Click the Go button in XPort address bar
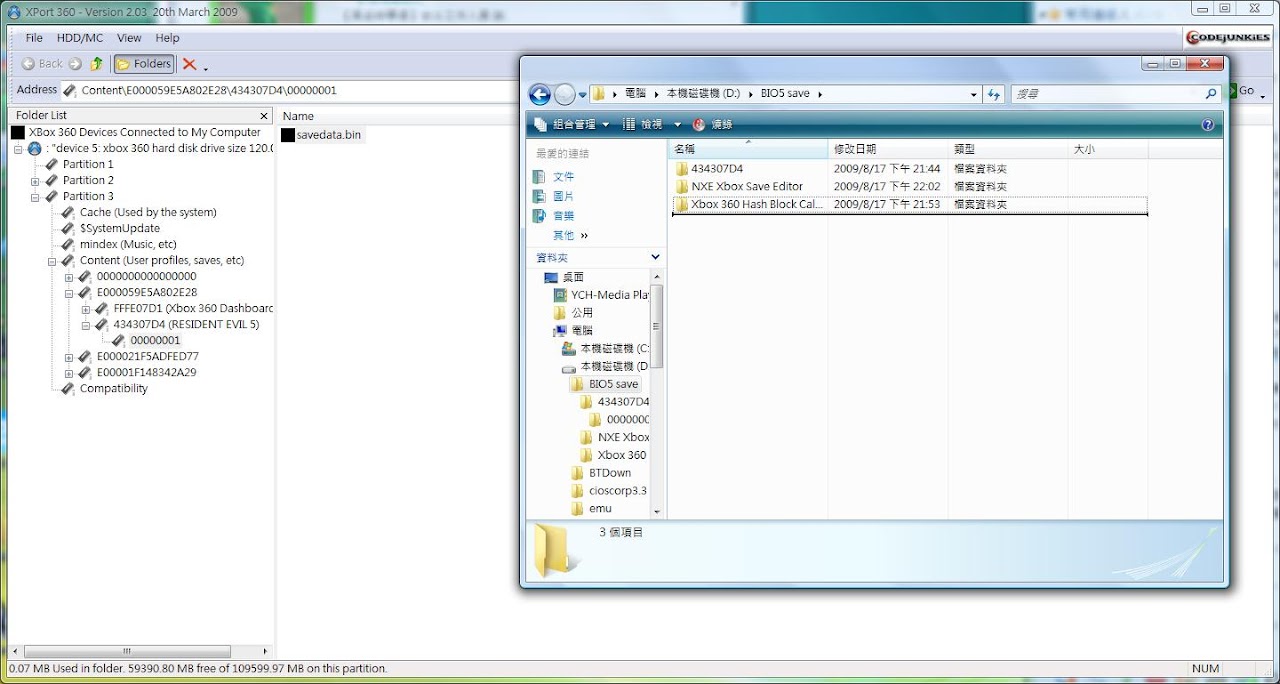Screen dimensions: 1280x684 point(1244,90)
